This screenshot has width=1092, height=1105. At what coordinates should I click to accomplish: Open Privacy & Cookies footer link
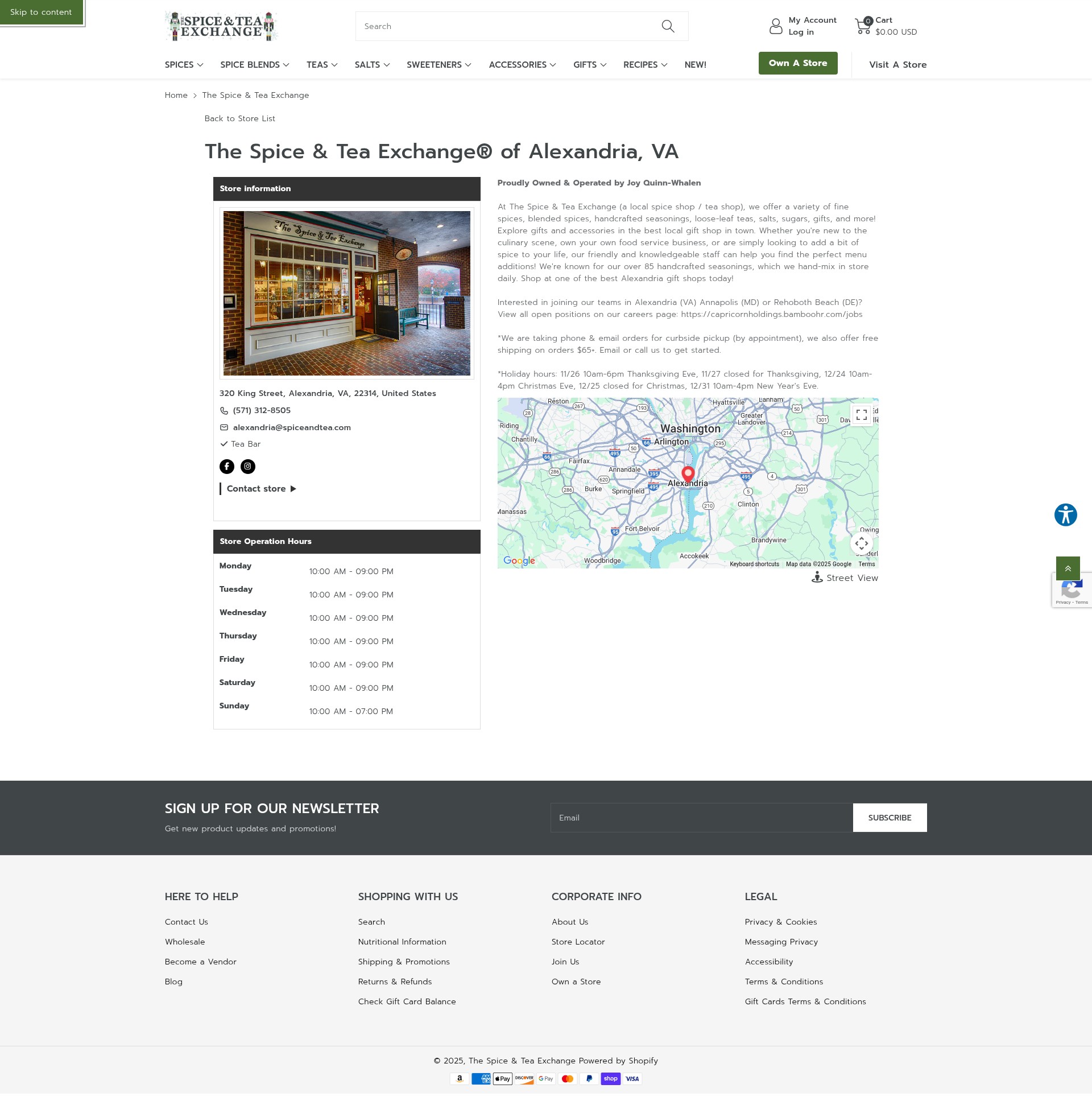(780, 921)
